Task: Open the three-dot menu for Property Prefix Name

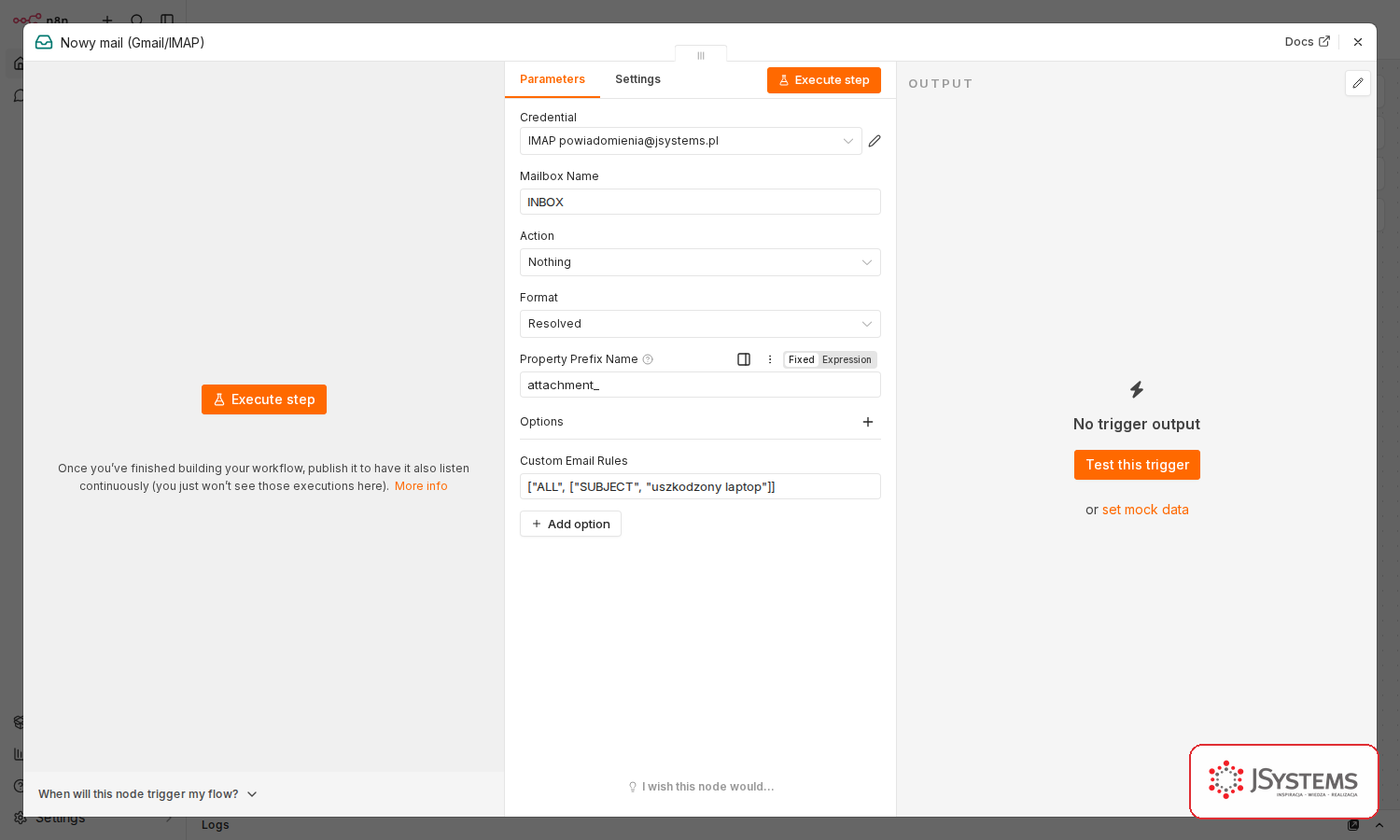Action: (770, 359)
